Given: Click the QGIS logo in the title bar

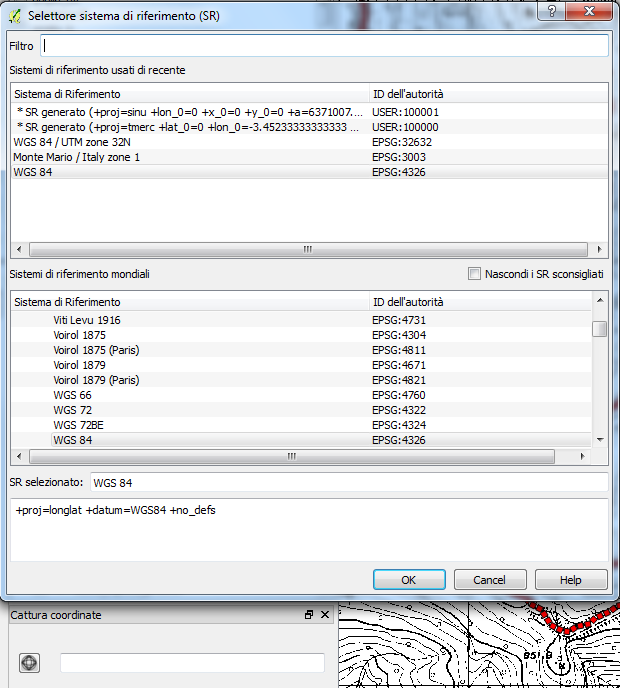Looking at the screenshot, I should tap(15, 15).
